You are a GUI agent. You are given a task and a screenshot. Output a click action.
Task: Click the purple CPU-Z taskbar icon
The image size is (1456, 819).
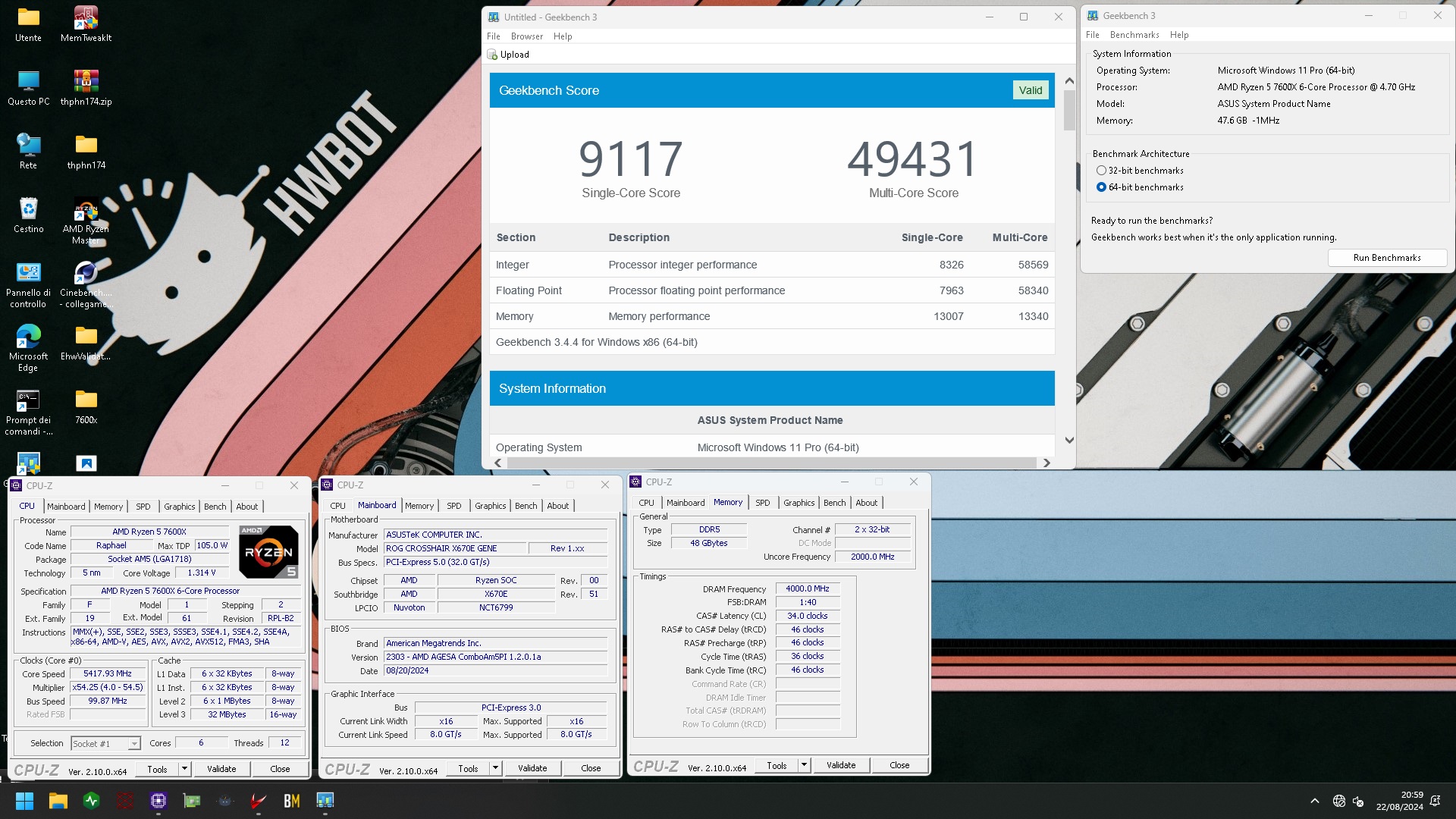tap(158, 800)
